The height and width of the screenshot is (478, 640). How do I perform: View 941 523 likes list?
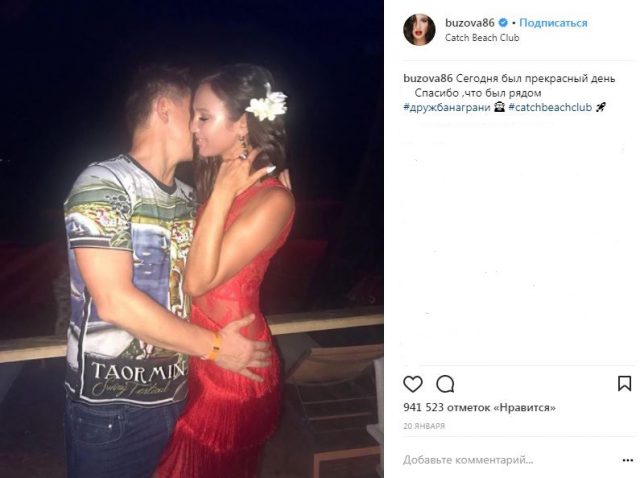point(480,407)
